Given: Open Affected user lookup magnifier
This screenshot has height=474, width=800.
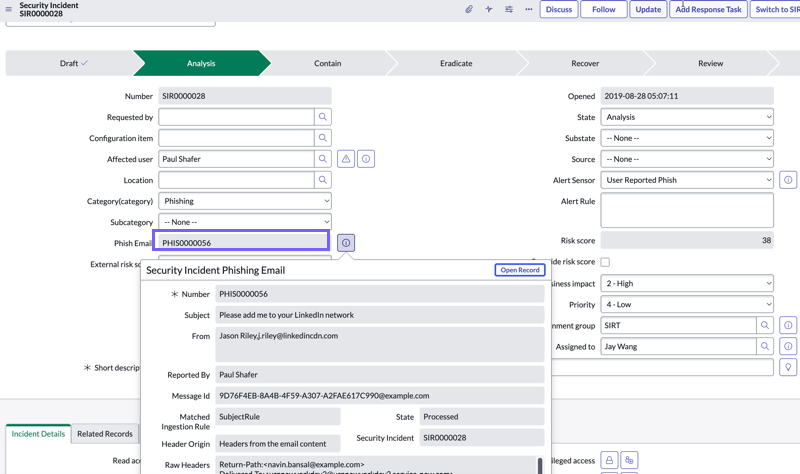Looking at the screenshot, I should click(x=322, y=159).
